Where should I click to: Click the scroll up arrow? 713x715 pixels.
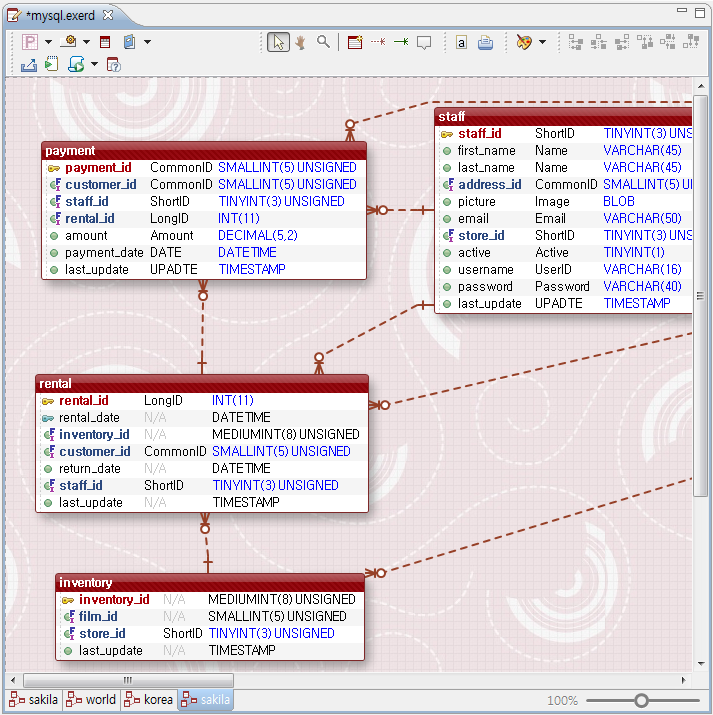coord(701,86)
